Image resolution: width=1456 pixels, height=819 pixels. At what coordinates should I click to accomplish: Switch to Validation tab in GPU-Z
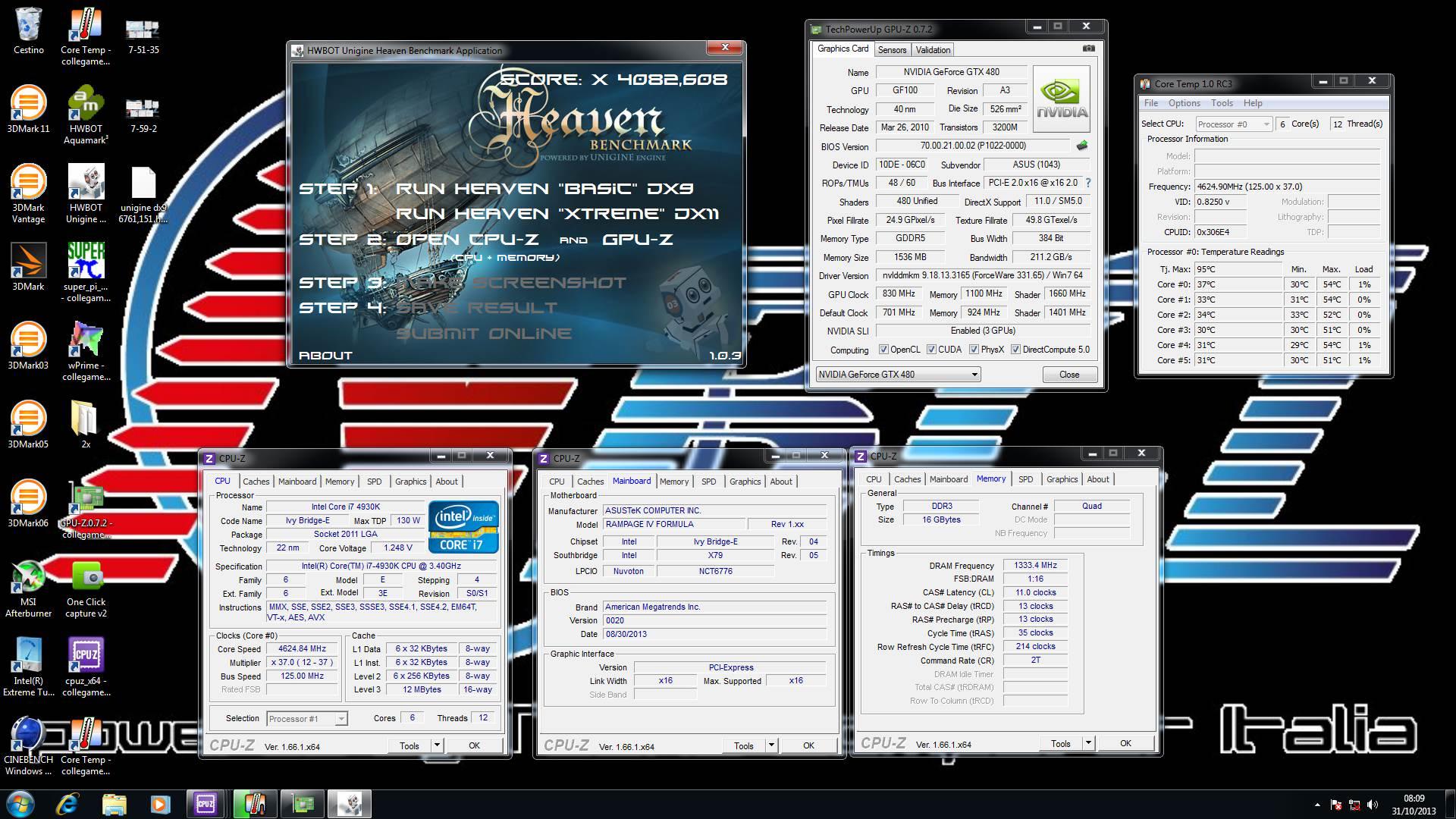[x=933, y=50]
